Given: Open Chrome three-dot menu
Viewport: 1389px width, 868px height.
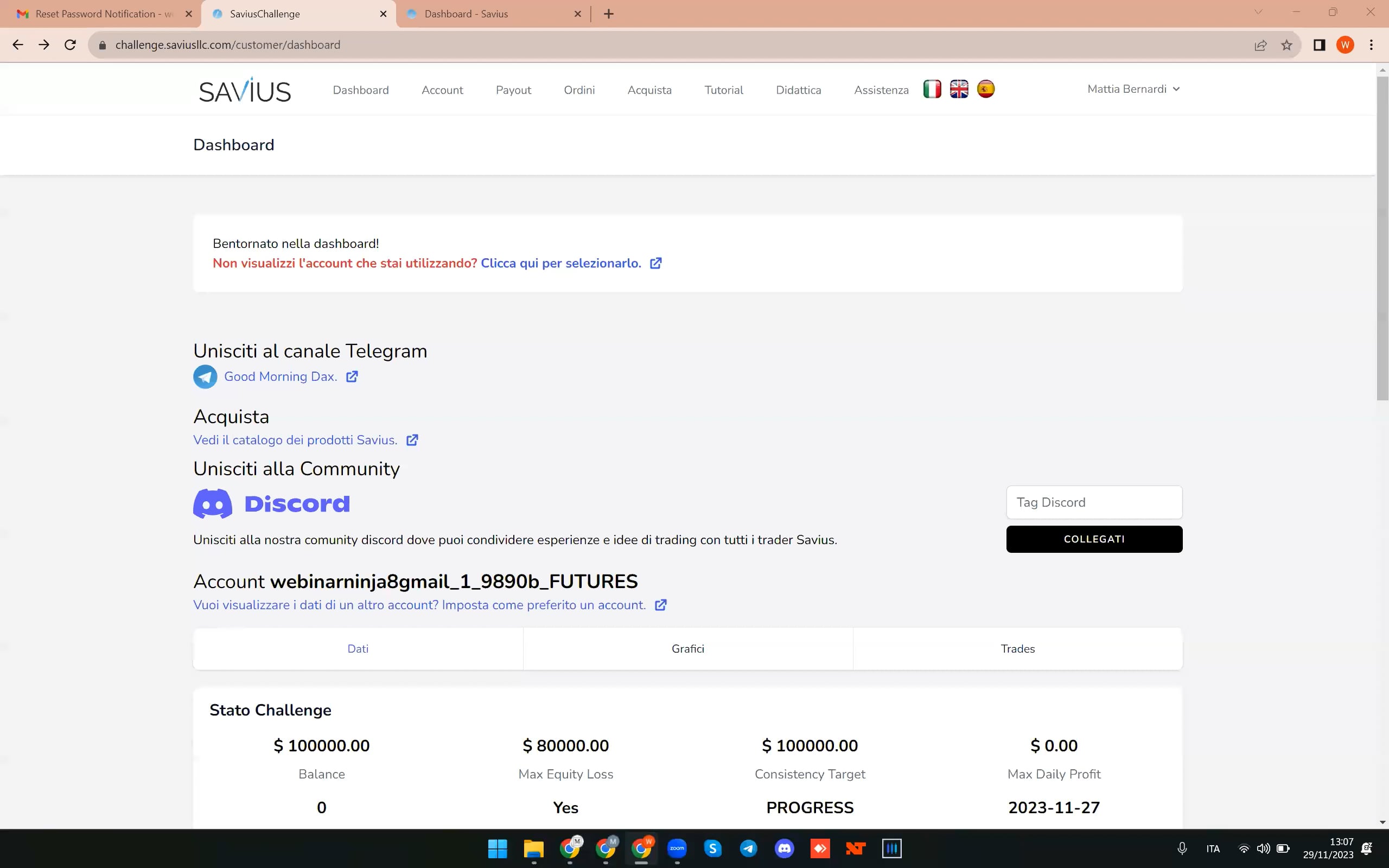Looking at the screenshot, I should (x=1371, y=45).
